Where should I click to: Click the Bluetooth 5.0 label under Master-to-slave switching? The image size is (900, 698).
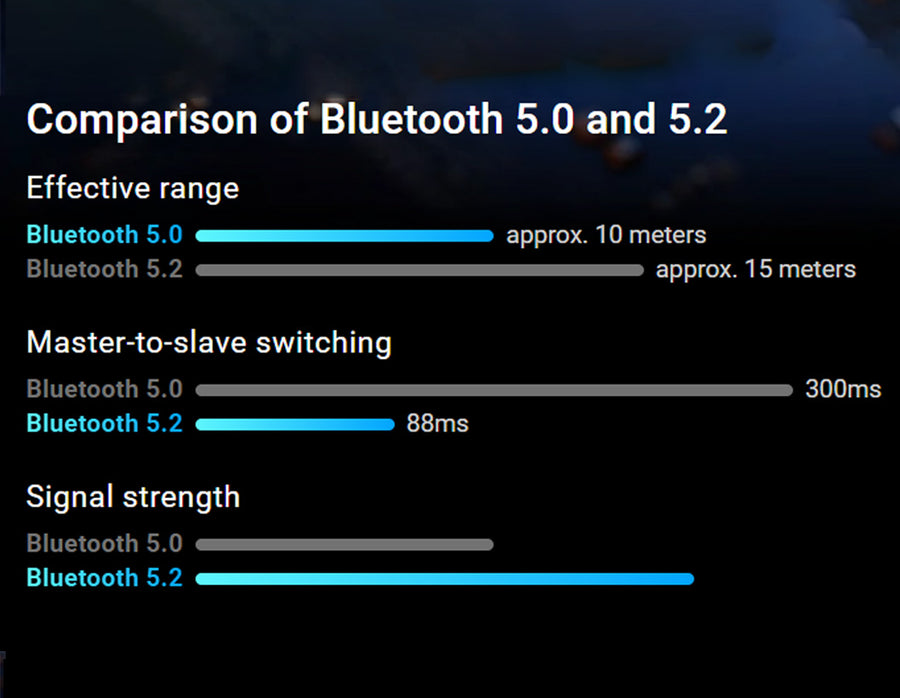[104, 389]
